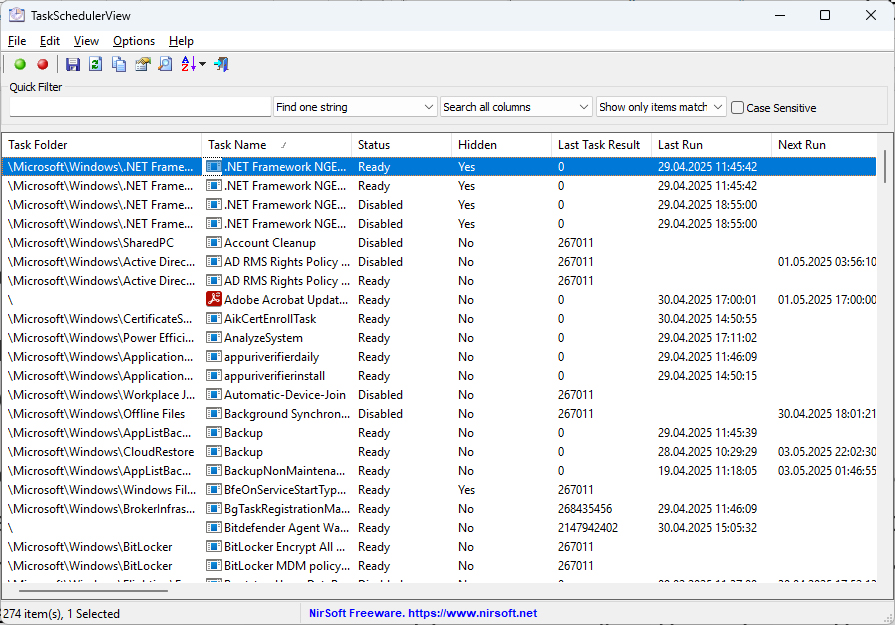The width and height of the screenshot is (895, 625).
Task: Click the icon beside BgTaskRegistrationMa... task
Action: (x=214, y=509)
